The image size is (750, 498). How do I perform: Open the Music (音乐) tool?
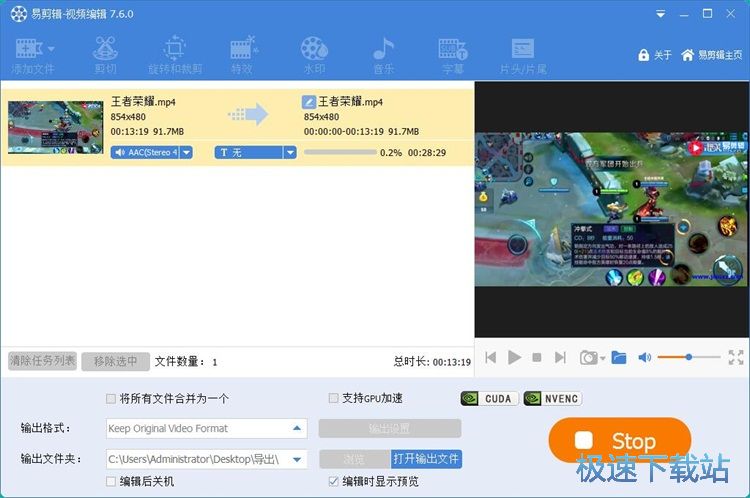tap(384, 55)
